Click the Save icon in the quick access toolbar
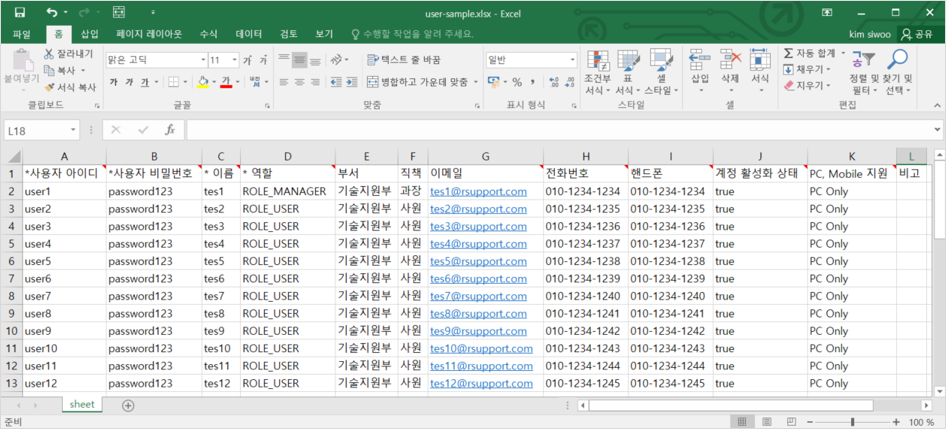 [x=19, y=12]
